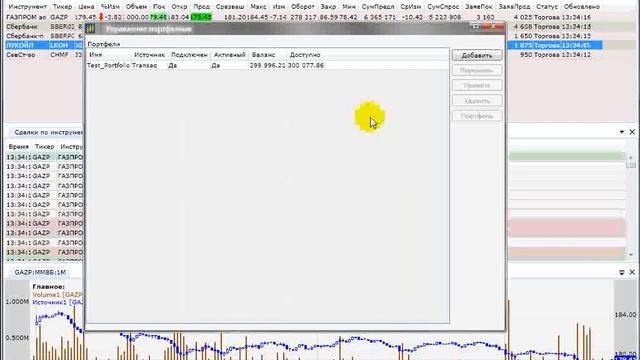Click the red down arrow in GAZP row

click(x=101, y=17)
